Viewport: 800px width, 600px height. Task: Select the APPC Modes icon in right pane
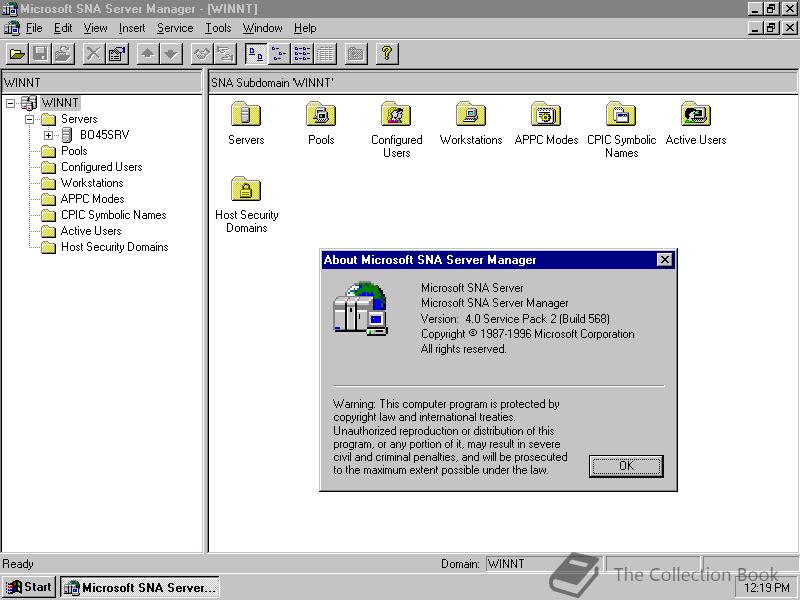click(546, 114)
